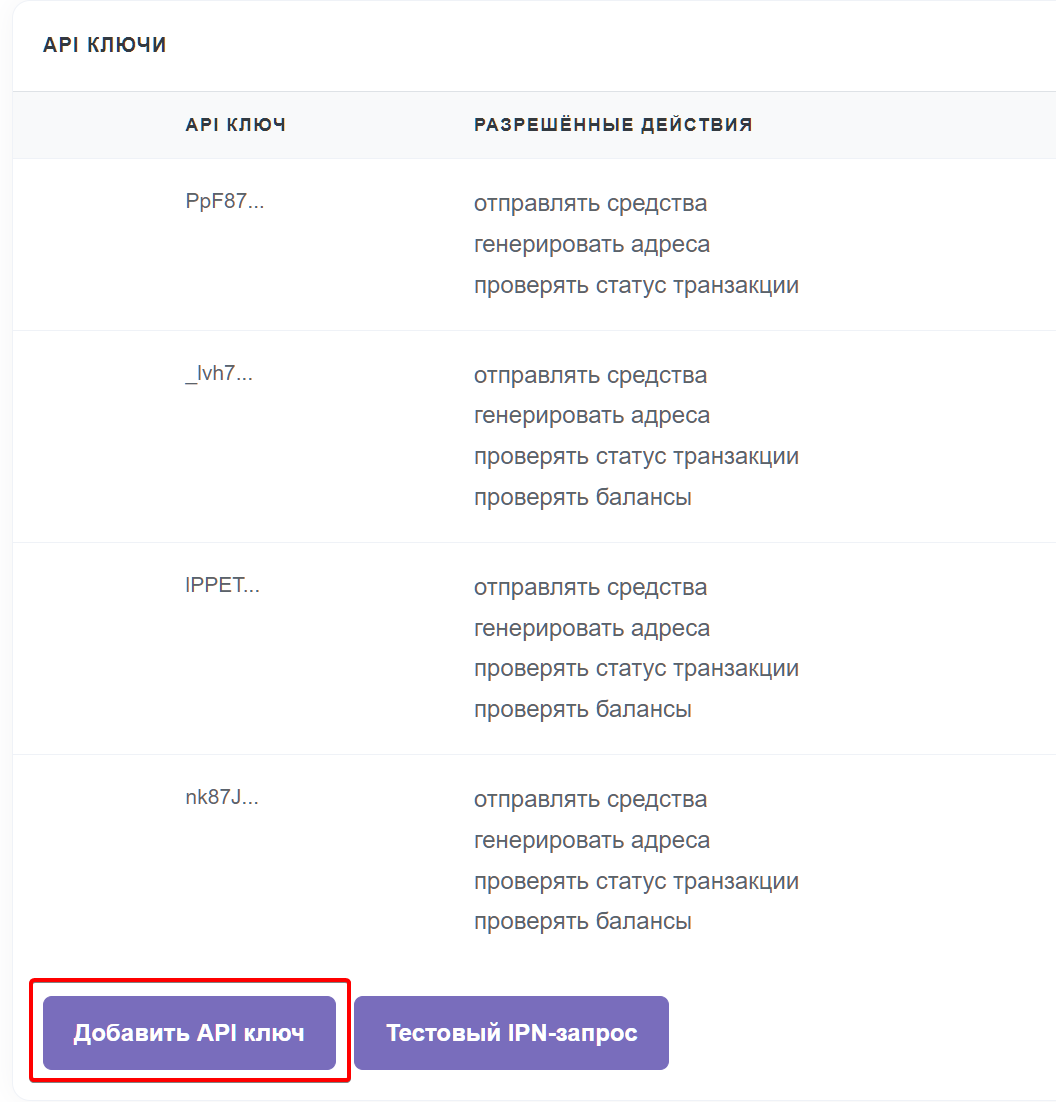Click "генерировать адреса" in the _lvh7 row
The image size is (1056, 1102).
click(x=592, y=416)
